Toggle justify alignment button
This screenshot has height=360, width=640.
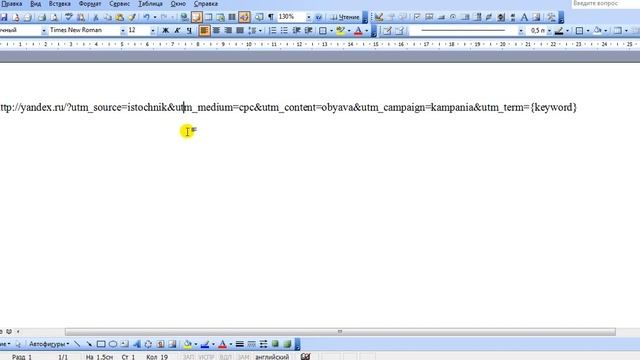(240, 31)
